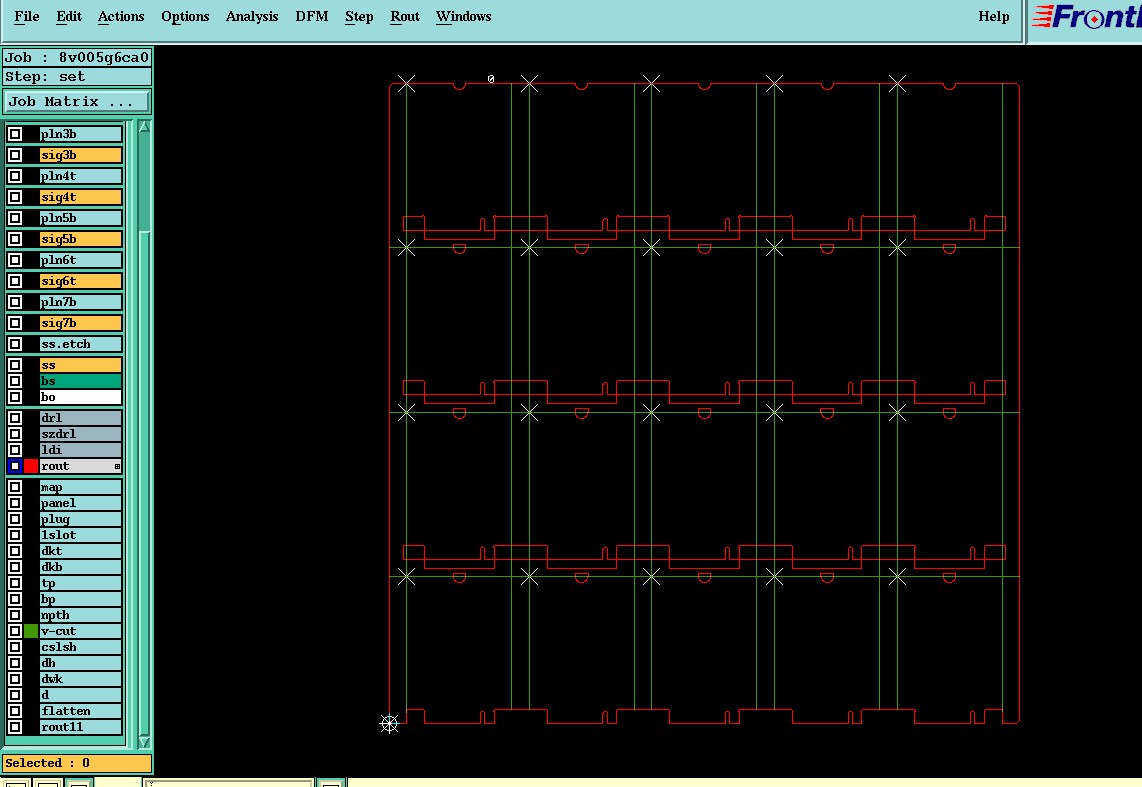This screenshot has width=1142, height=787.
Task: Click the datum origin marker in the canvas
Action: point(390,724)
